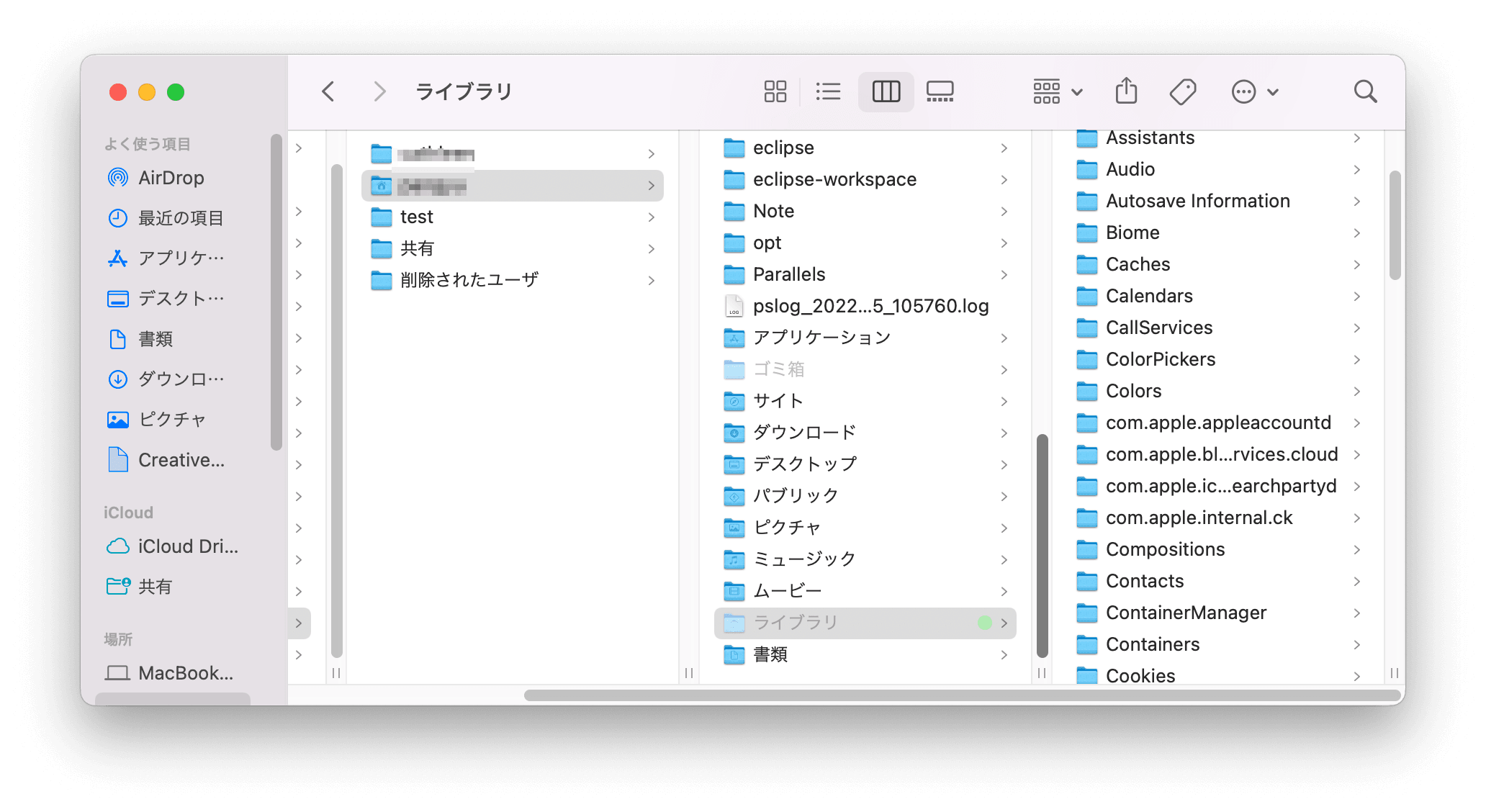Screen dimensions: 1486x812
Task: Expand the Assistants folder chevron
Action: (x=1356, y=137)
